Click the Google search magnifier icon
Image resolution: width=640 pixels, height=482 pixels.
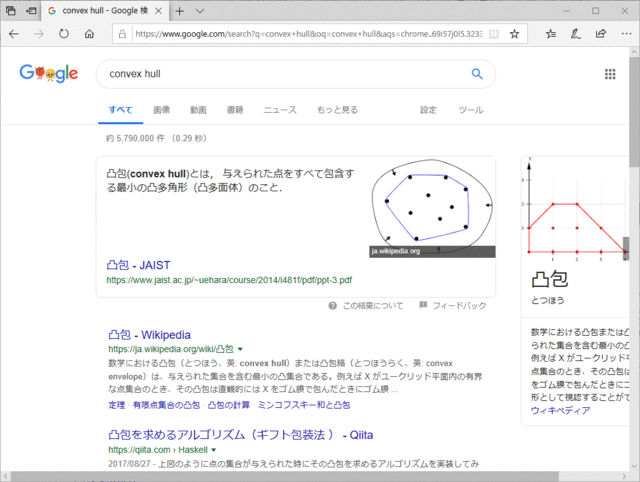[477, 74]
